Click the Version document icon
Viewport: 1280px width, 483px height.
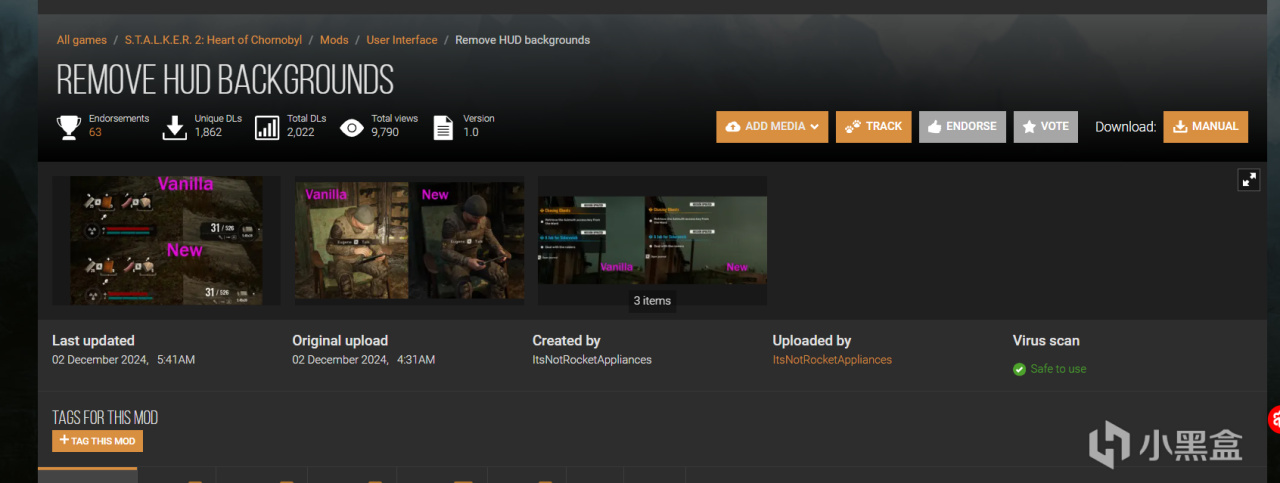(443, 127)
